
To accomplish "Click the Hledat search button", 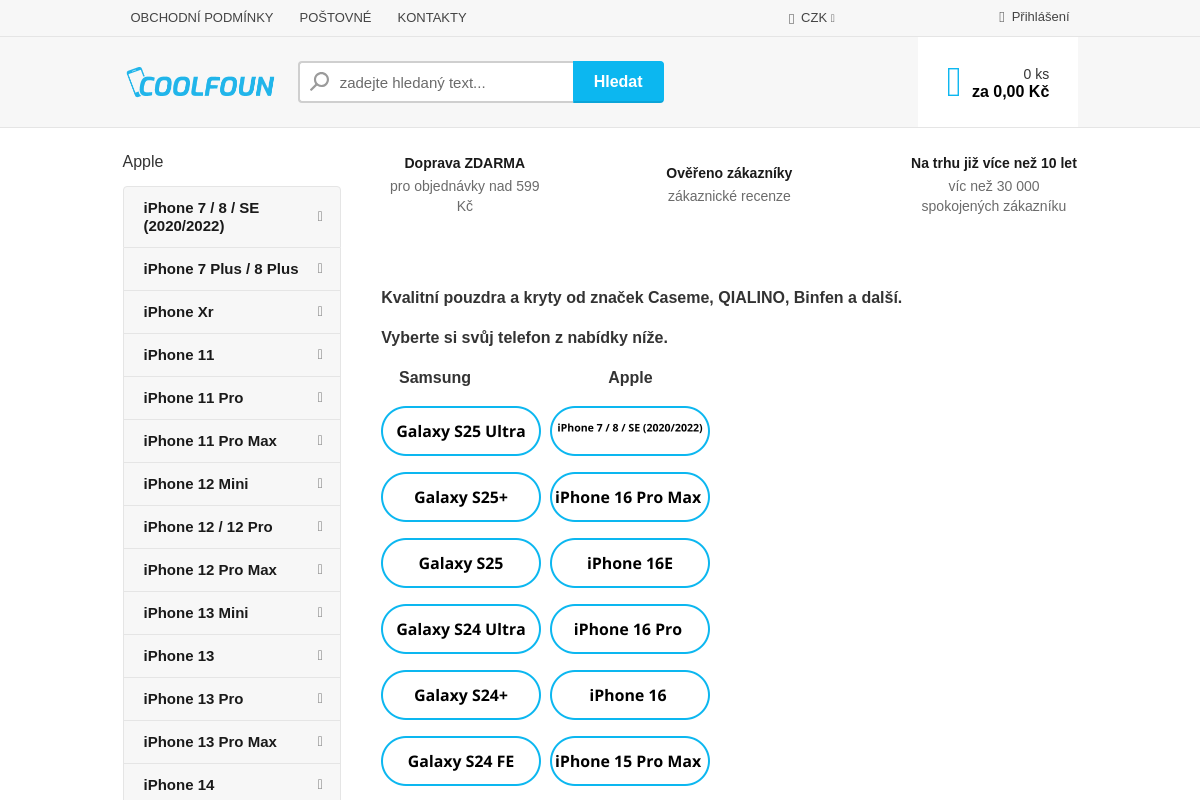I will [x=618, y=82].
